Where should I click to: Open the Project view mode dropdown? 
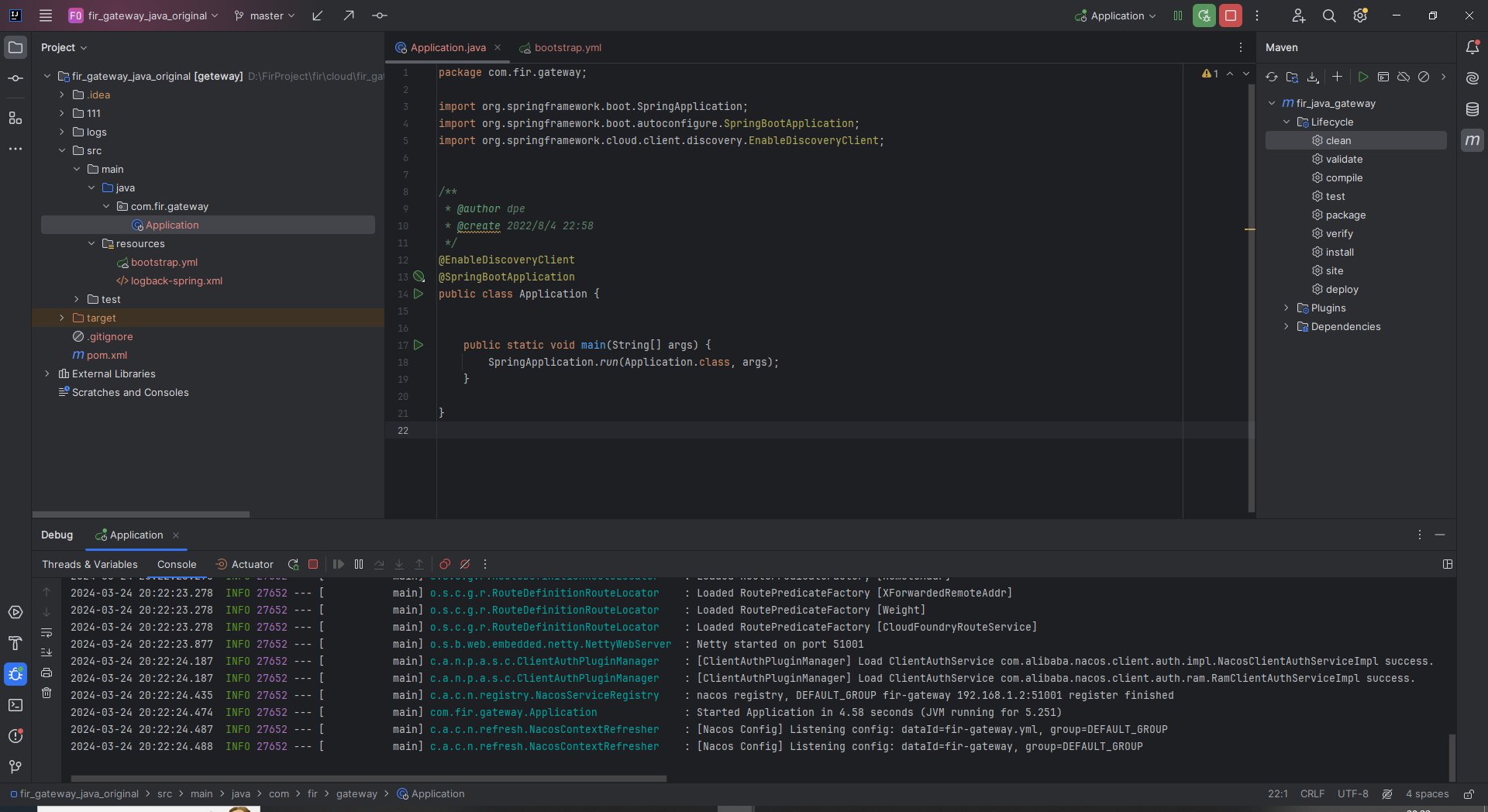tap(64, 47)
